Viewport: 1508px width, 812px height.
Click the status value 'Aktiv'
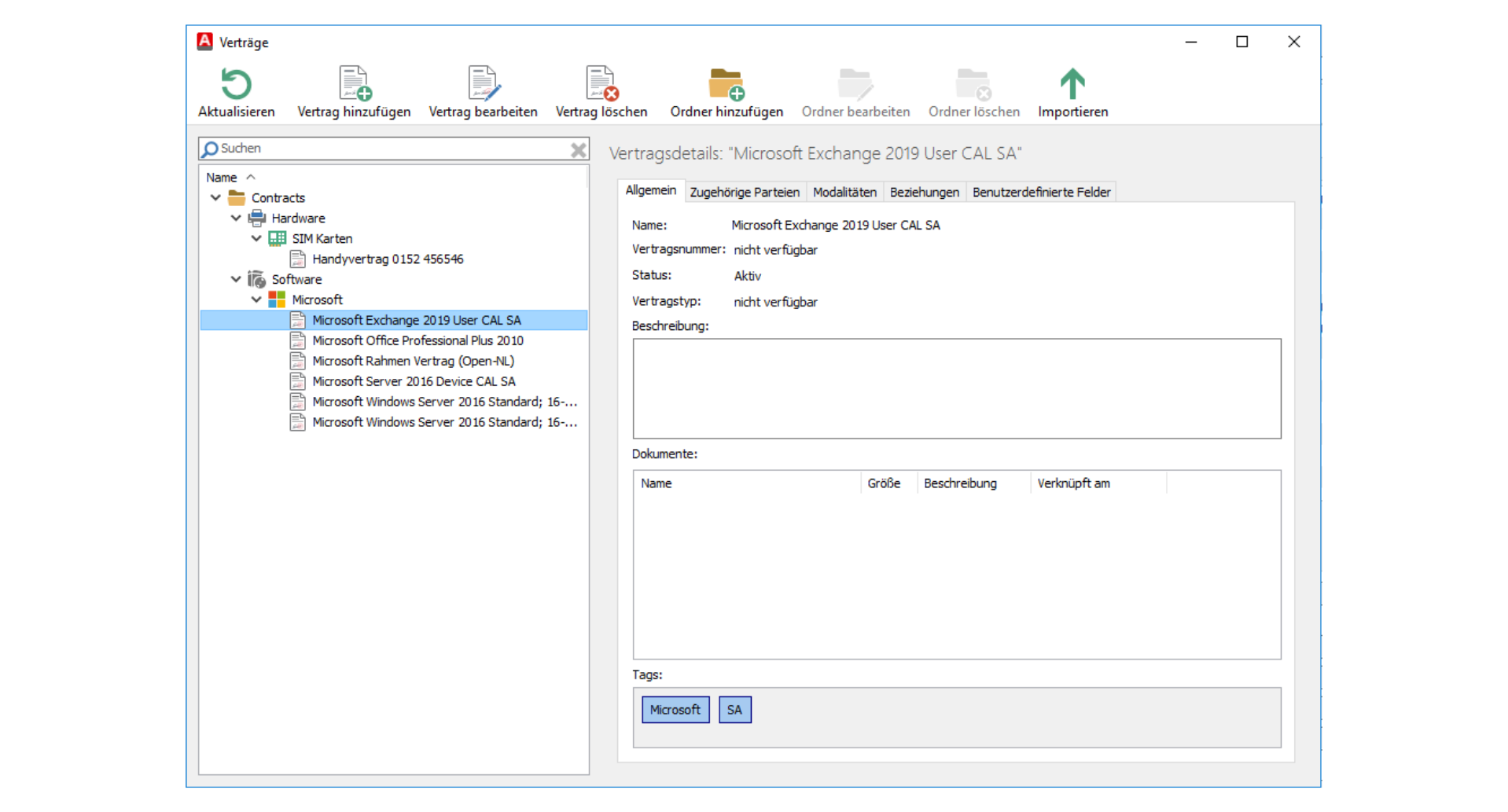747,276
